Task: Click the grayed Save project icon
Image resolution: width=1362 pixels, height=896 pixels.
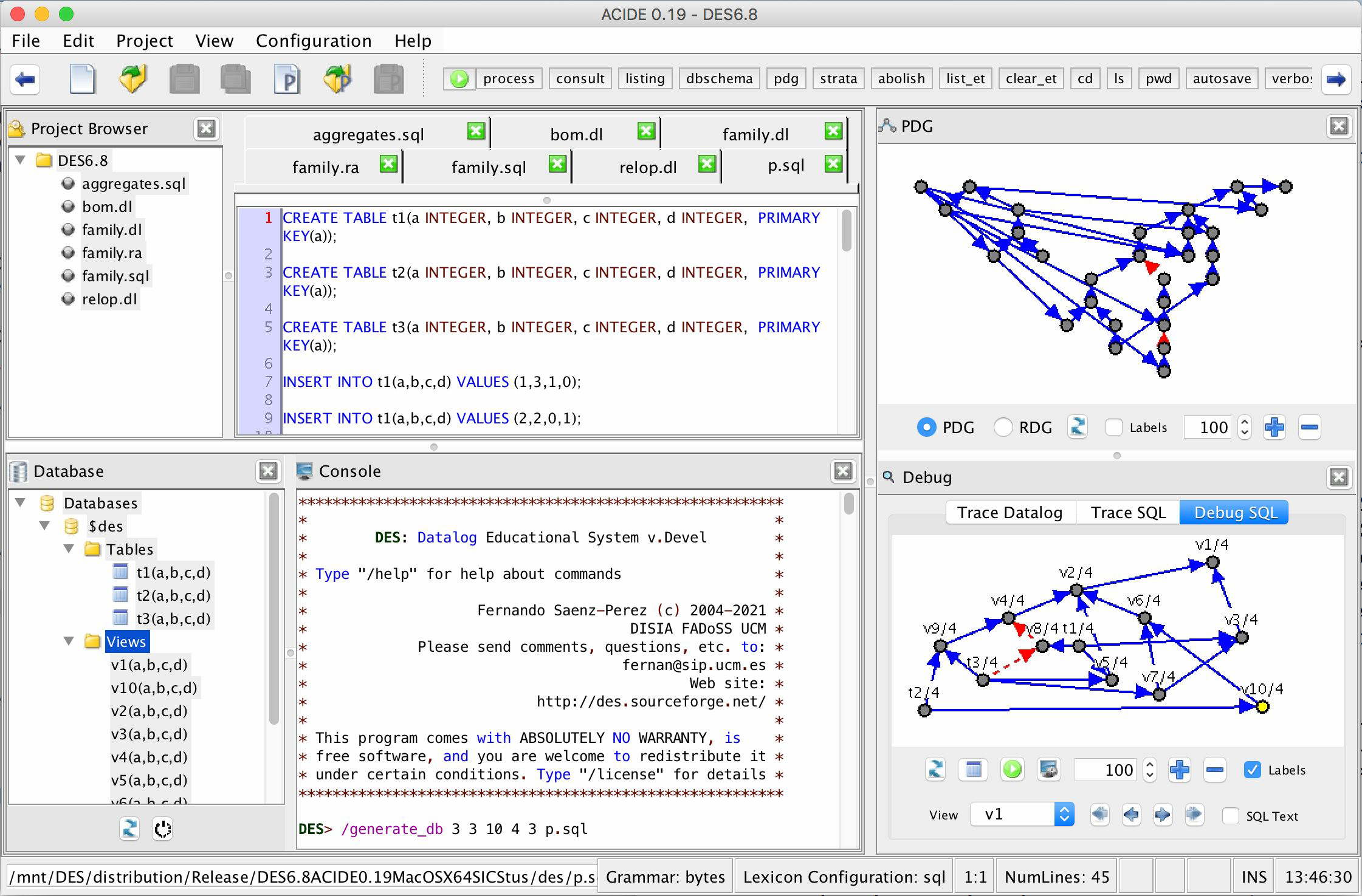Action: (388, 80)
